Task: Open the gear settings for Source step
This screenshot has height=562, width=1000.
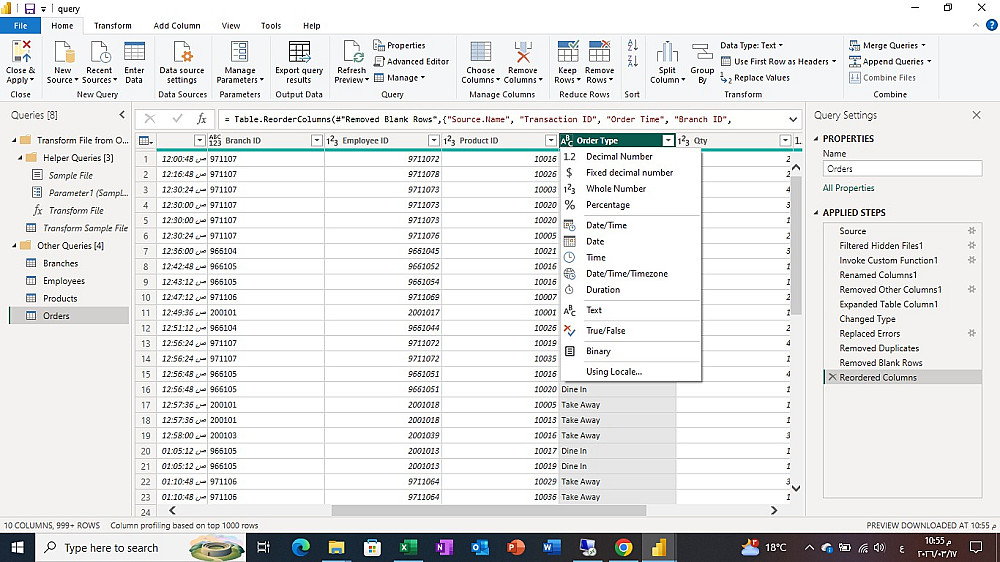Action: [971, 231]
